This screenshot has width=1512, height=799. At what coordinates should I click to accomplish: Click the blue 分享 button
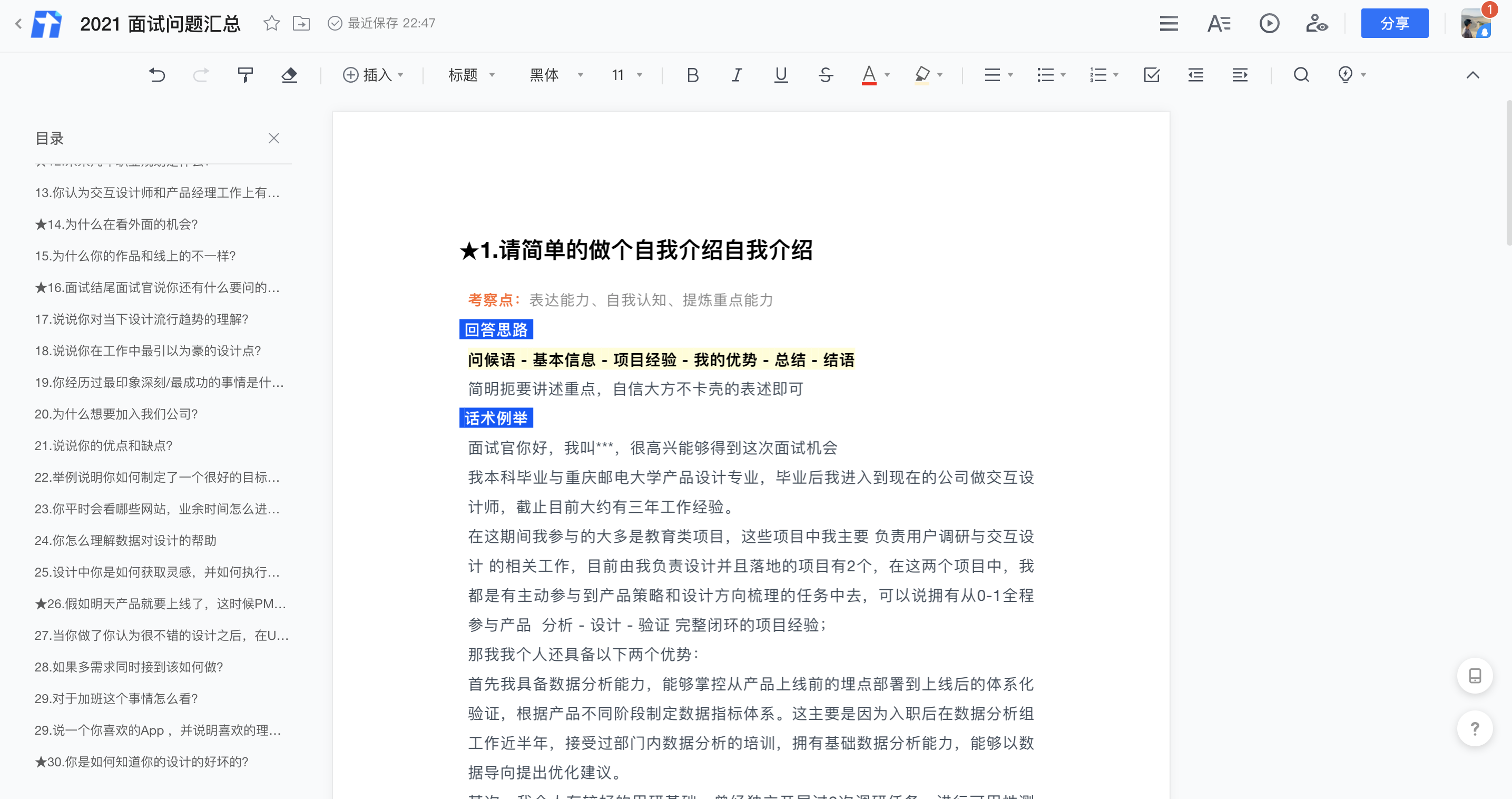pos(1394,23)
